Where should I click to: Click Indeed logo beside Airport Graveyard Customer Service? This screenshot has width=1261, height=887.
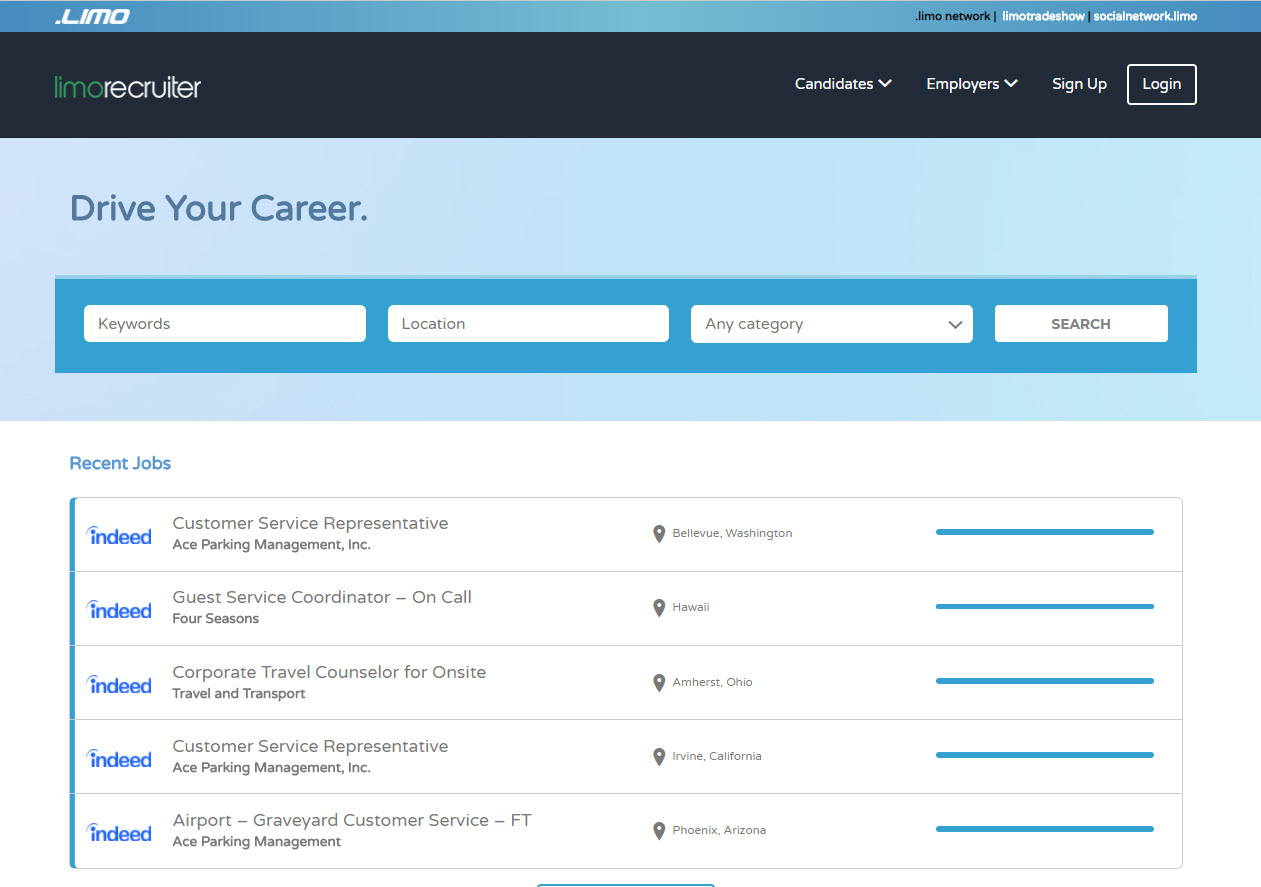point(119,832)
